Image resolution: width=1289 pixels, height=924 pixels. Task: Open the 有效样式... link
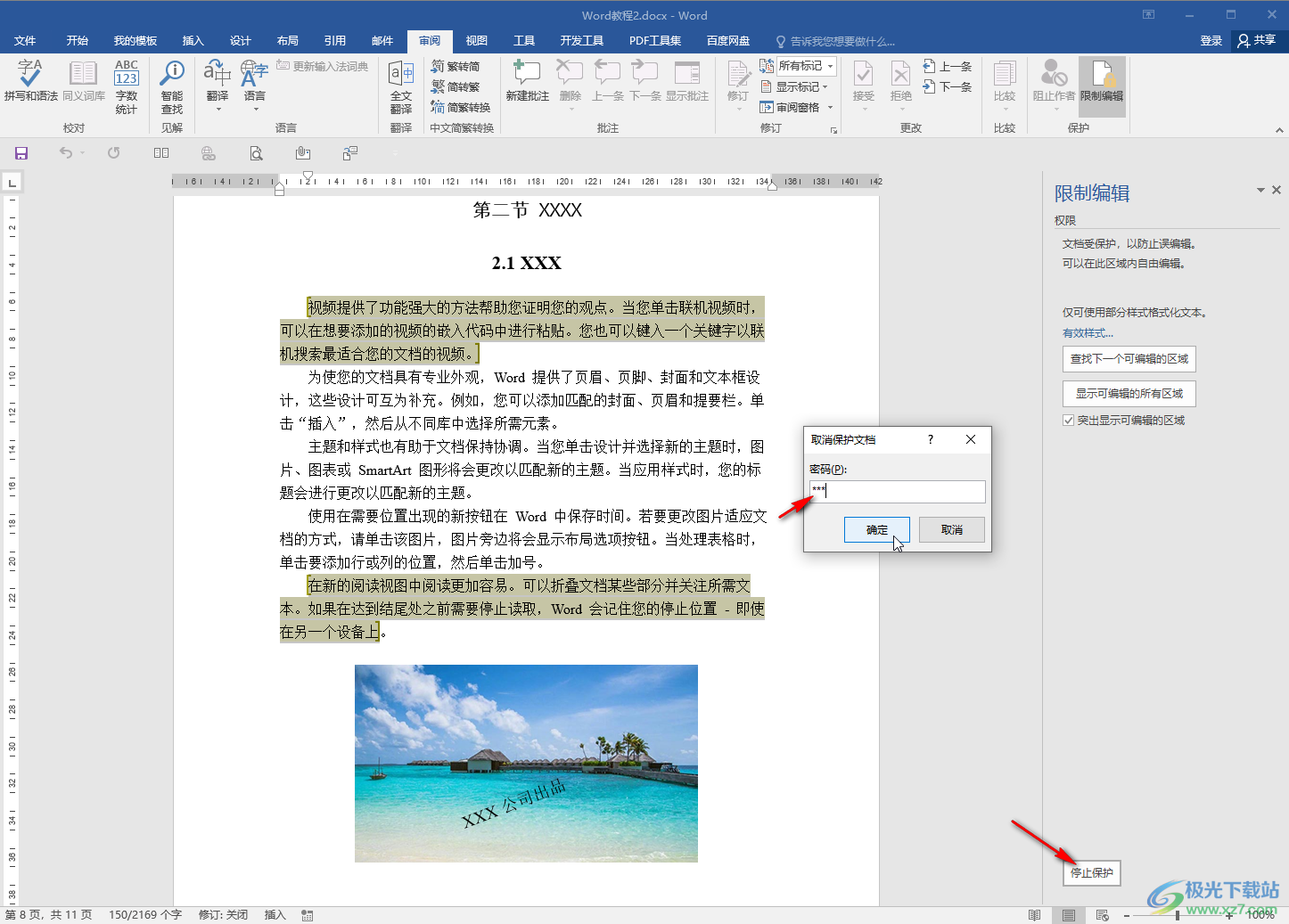(1088, 333)
